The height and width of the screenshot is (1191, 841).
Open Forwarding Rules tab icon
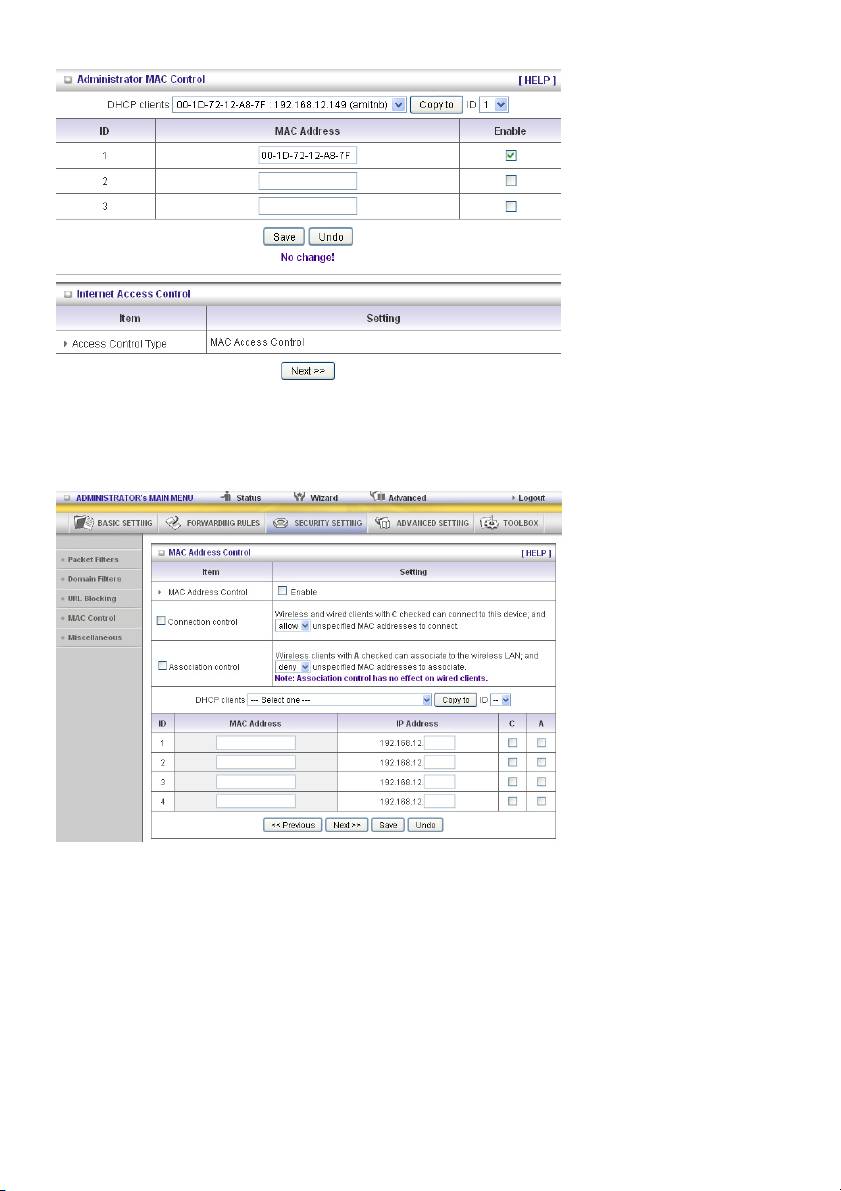point(174,523)
